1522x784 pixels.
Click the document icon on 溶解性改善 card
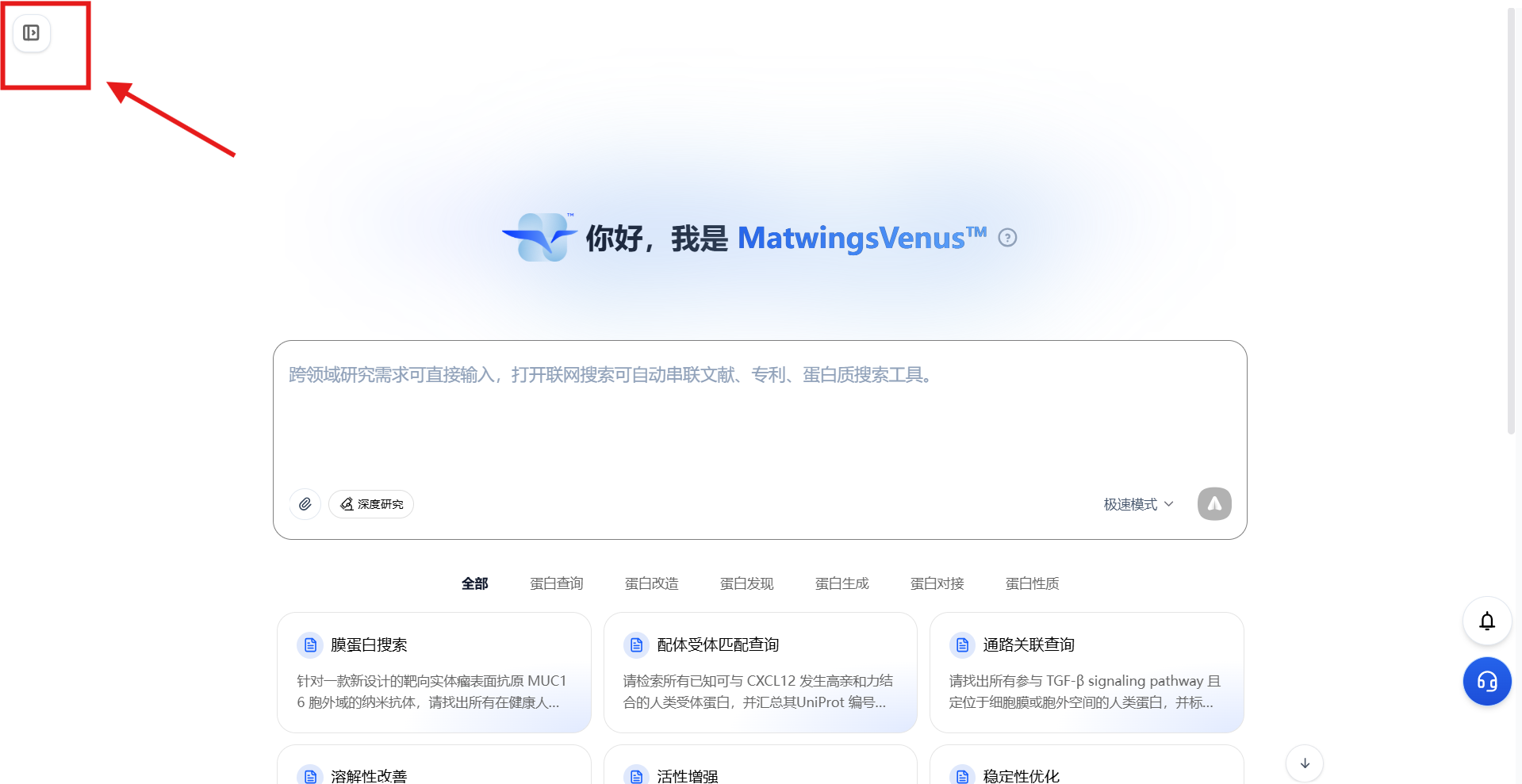pyautogui.click(x=310, y=776)
